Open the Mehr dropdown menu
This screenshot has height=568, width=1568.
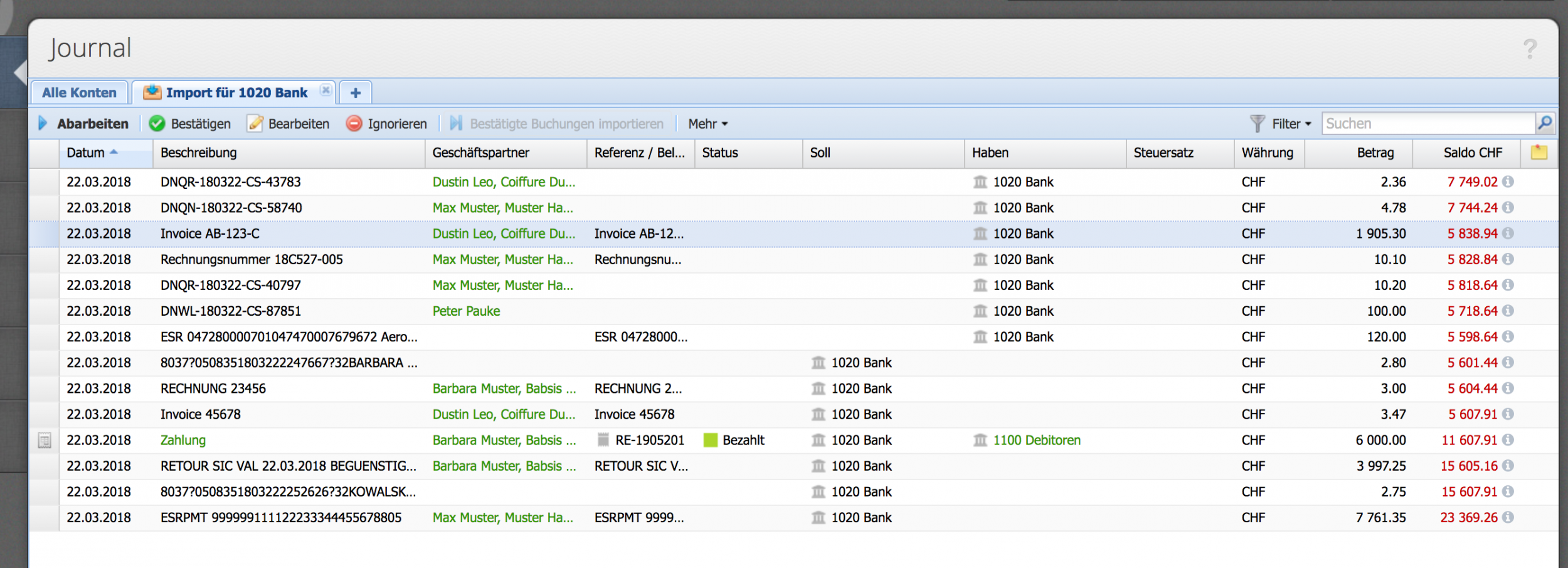point(707,124)
